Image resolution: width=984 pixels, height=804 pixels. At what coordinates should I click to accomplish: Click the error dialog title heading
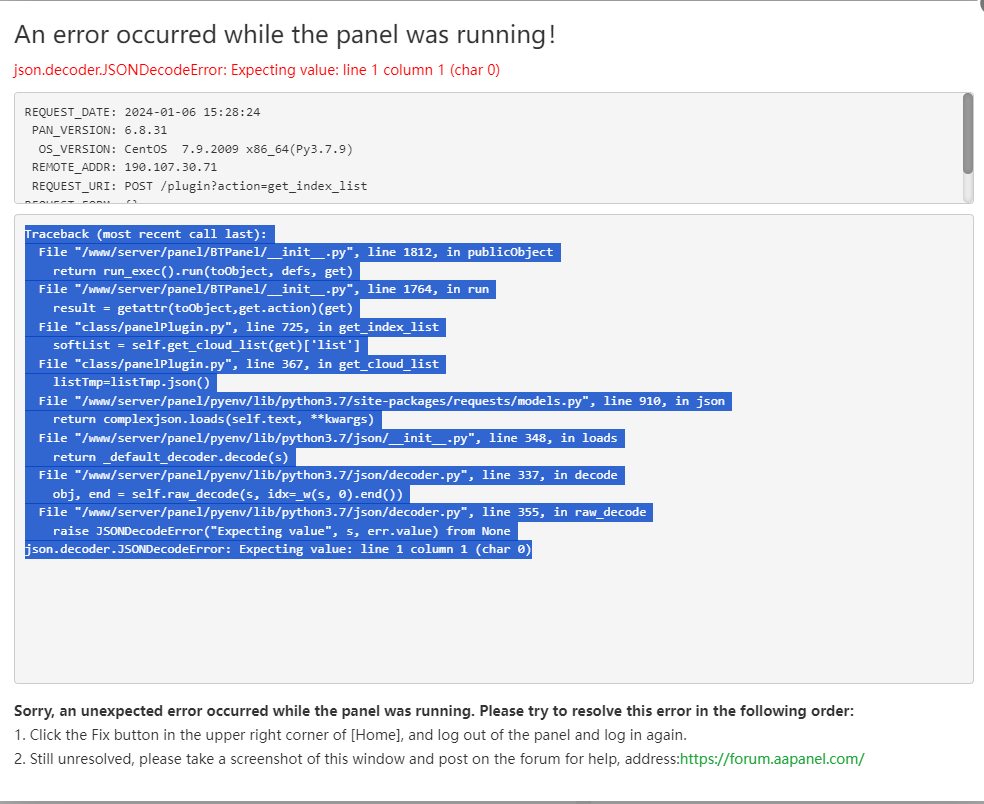click(x=285, y=35)
